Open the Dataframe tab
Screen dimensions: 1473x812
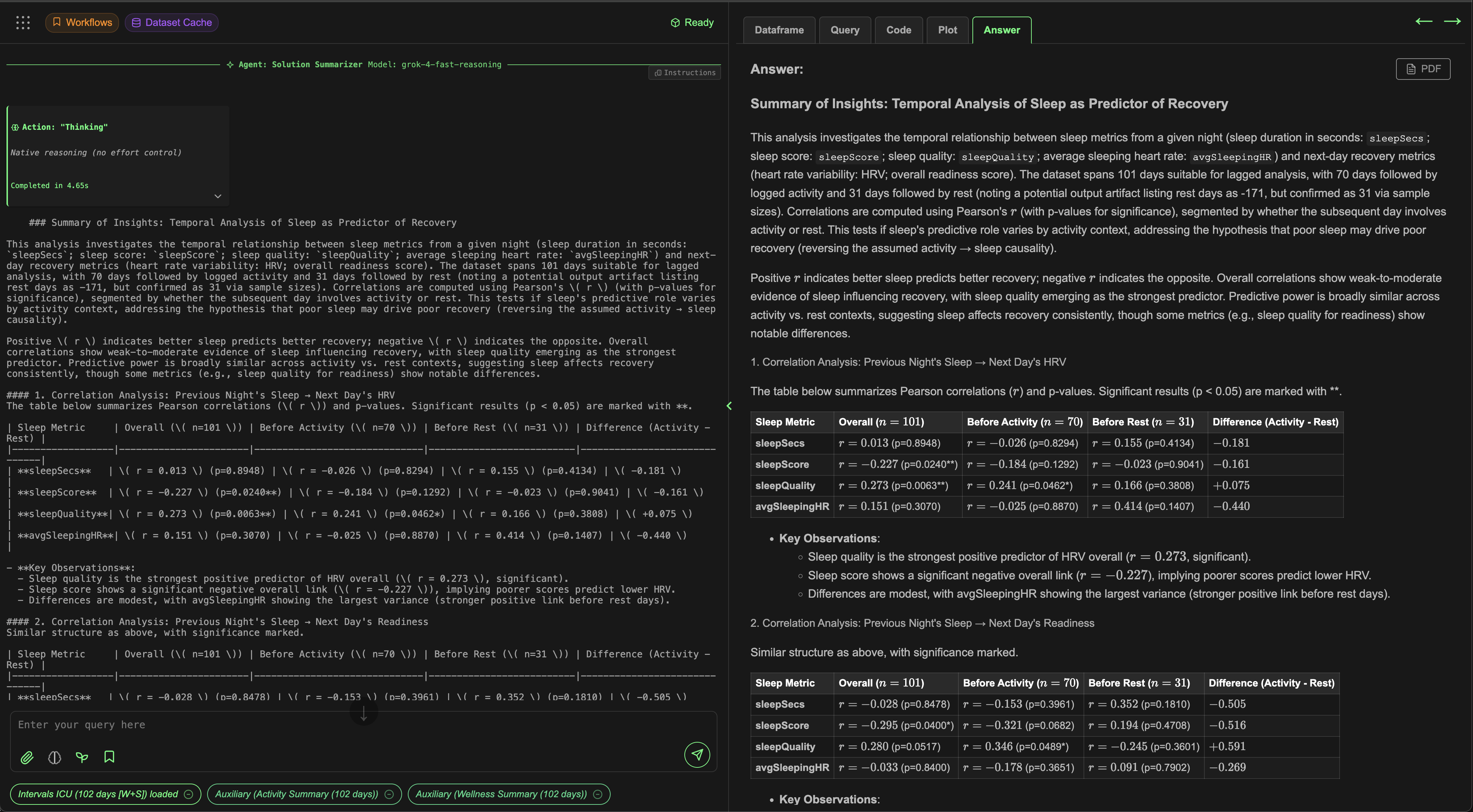click(779, 30)
